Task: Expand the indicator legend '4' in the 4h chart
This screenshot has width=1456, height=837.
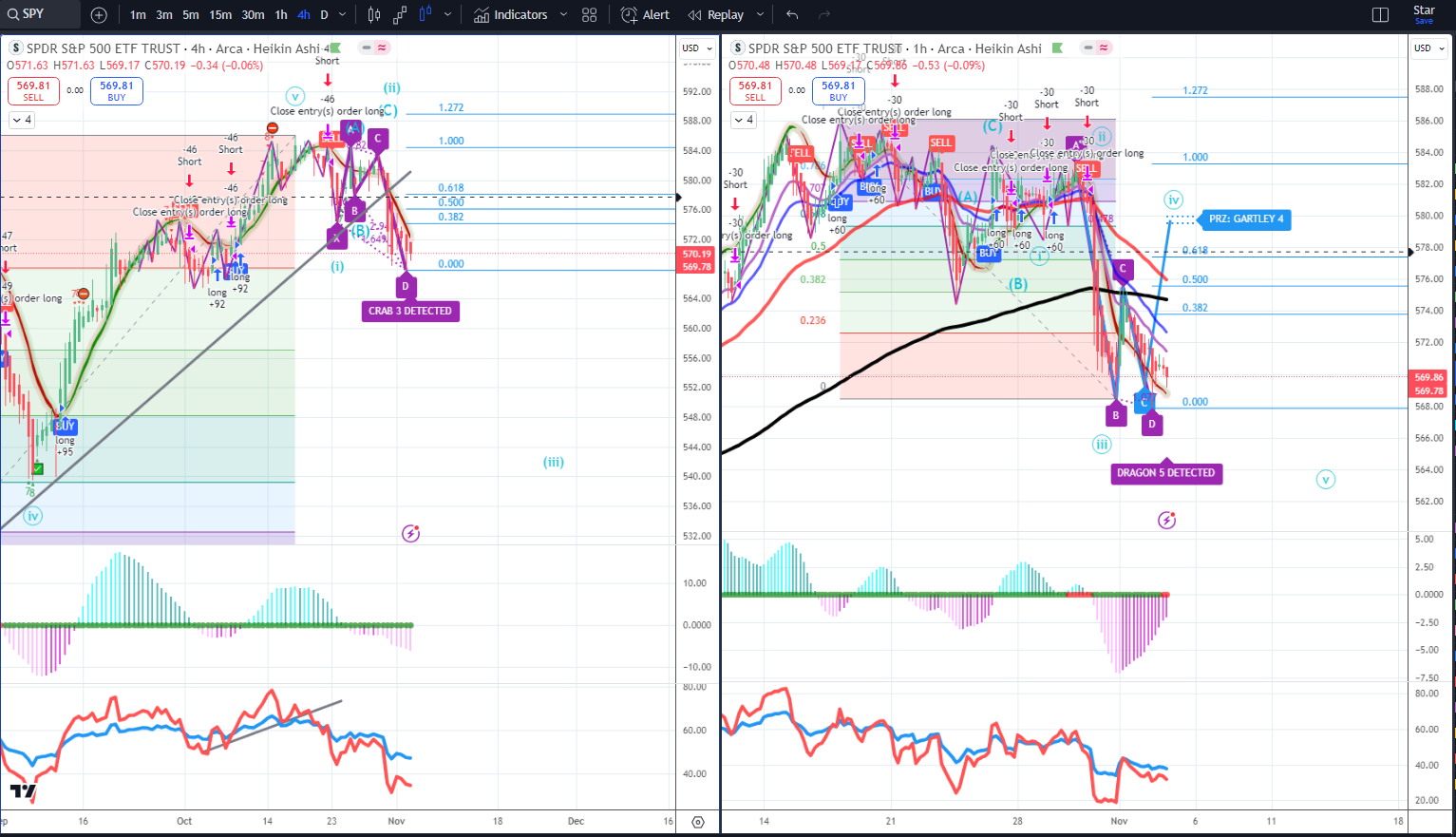Action: 21,120
